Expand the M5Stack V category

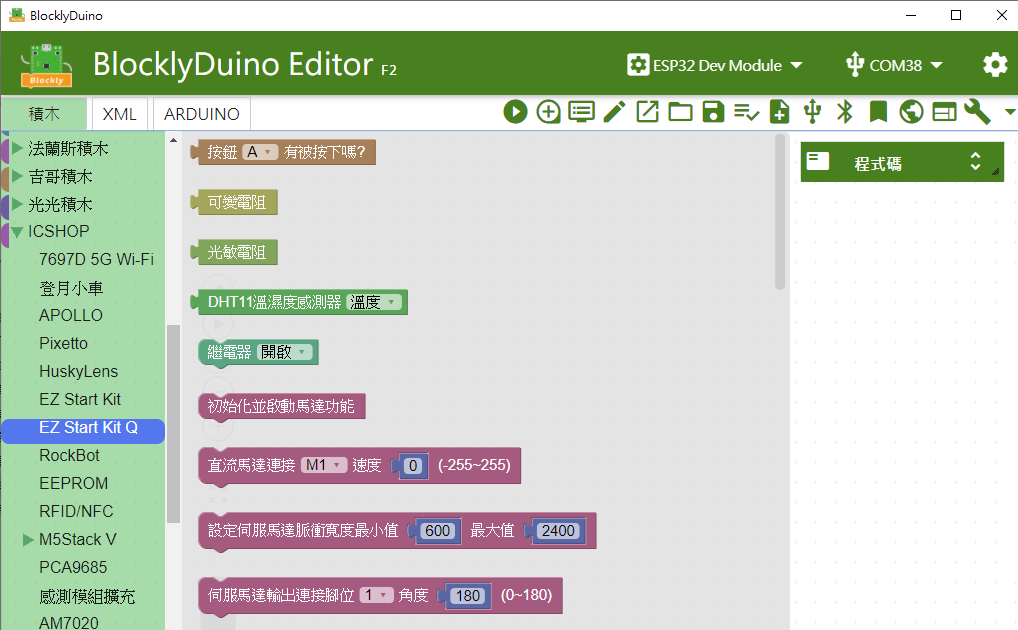(28, 540)
